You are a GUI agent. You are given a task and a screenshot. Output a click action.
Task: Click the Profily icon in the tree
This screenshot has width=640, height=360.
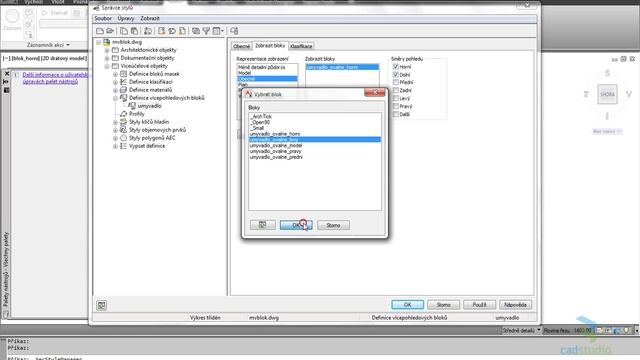click(124, 114)
